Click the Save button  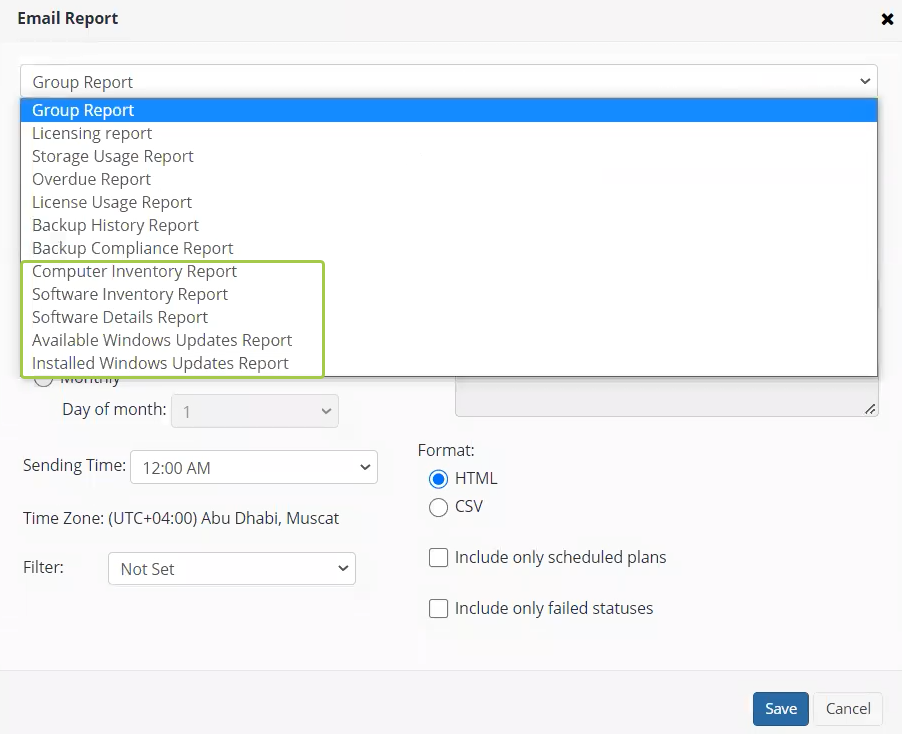[x=780, y=708]
